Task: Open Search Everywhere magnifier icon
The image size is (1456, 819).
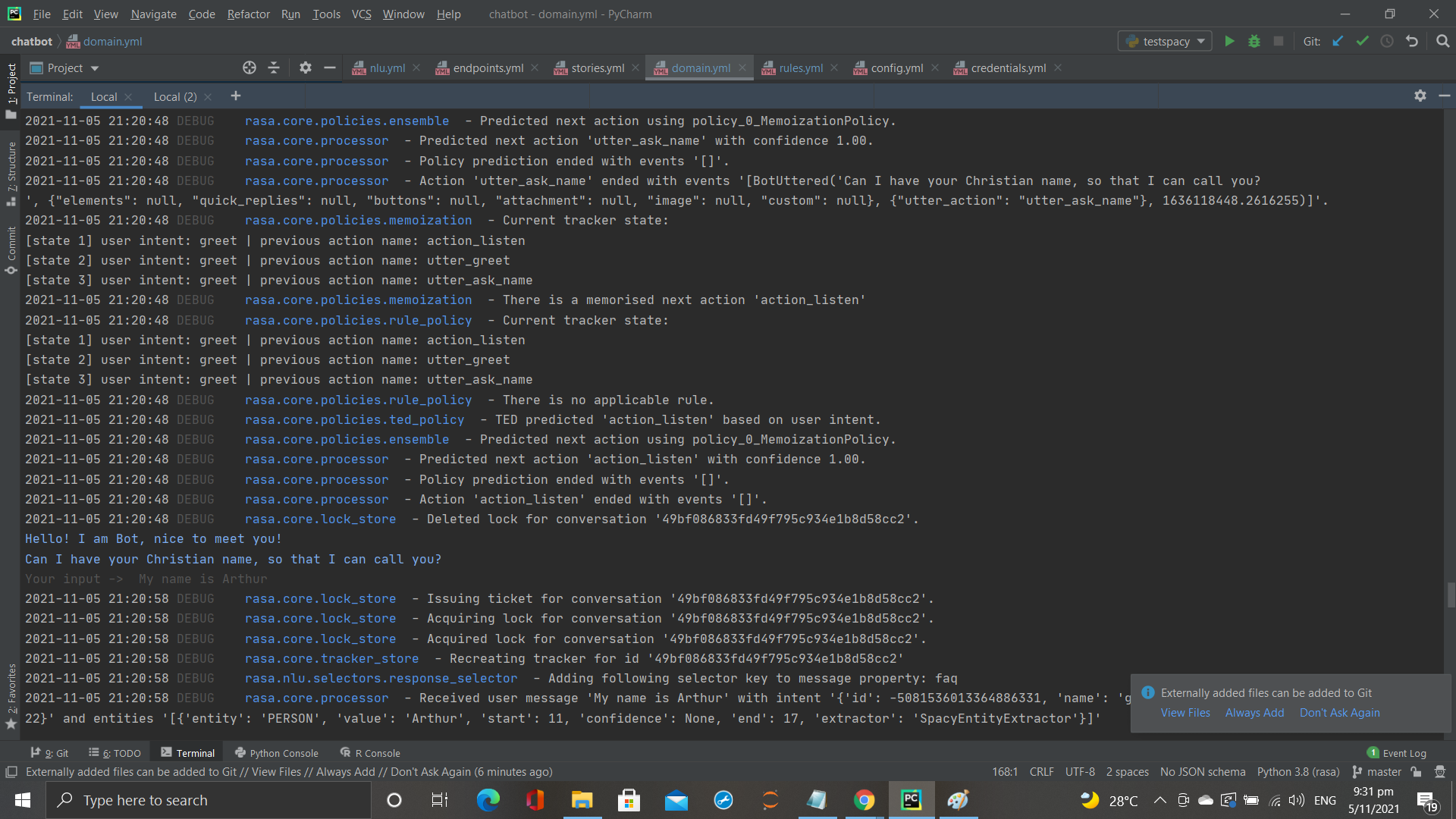Action: 1442,41
